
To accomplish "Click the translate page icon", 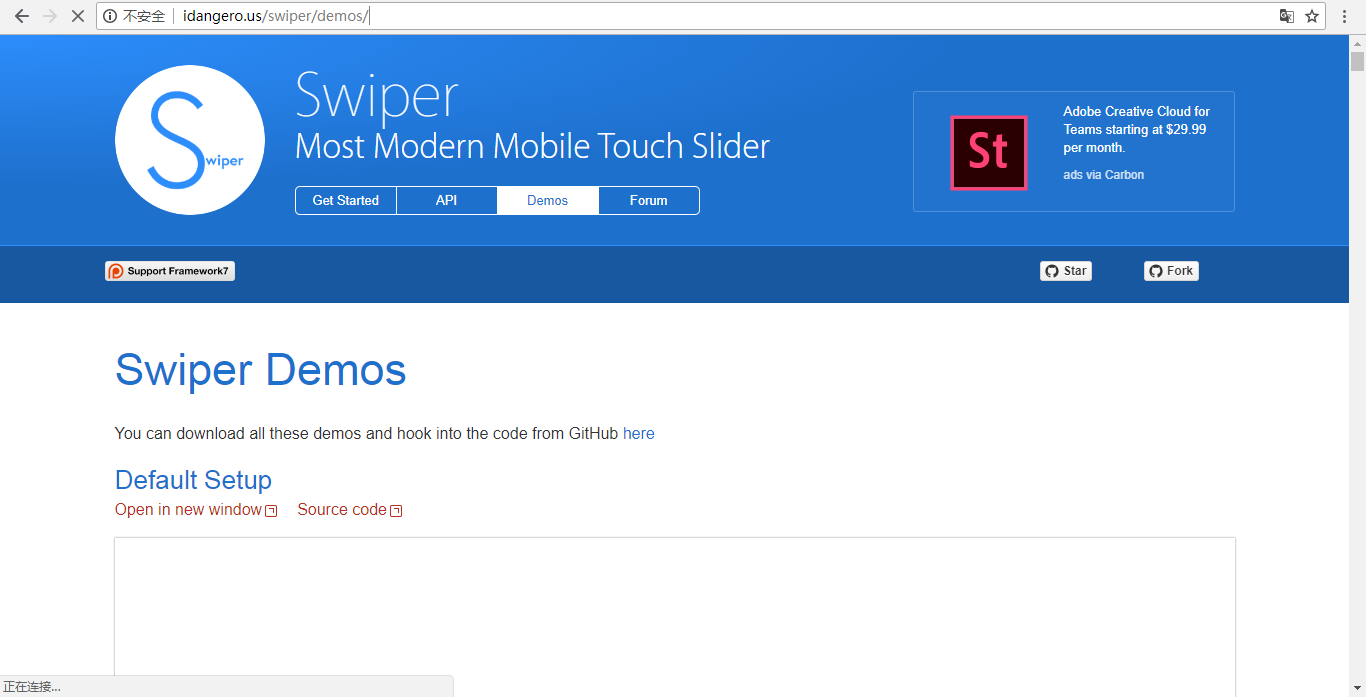I will (x=1287, y=16).
